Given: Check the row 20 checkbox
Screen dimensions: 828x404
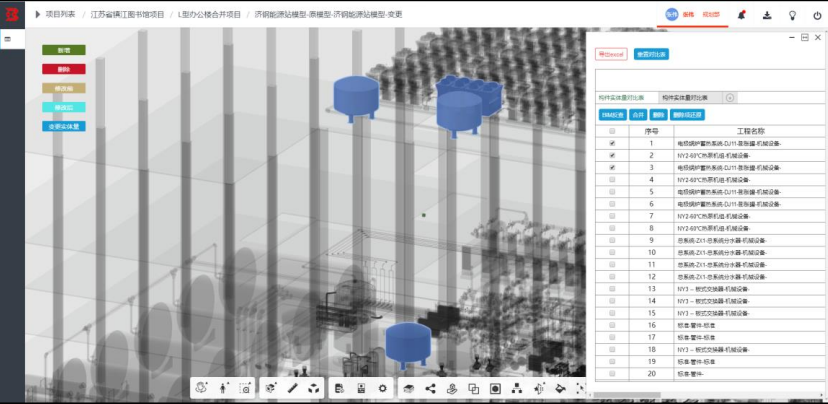Looking at the screenshot, I should click(612, 374).
